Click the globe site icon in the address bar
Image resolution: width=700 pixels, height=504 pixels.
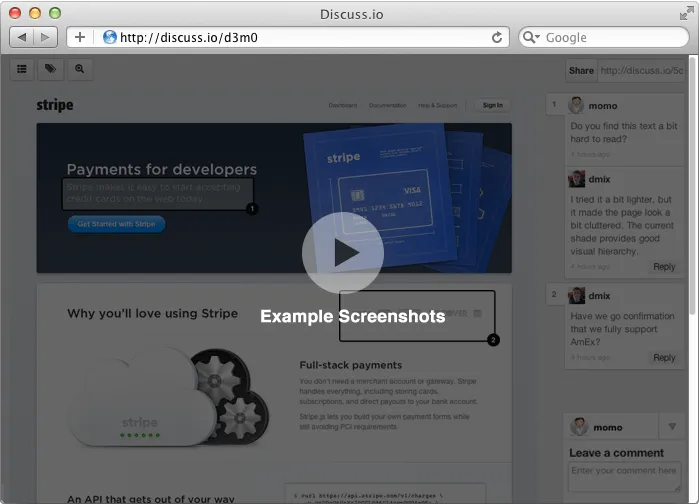click(109, 37)
